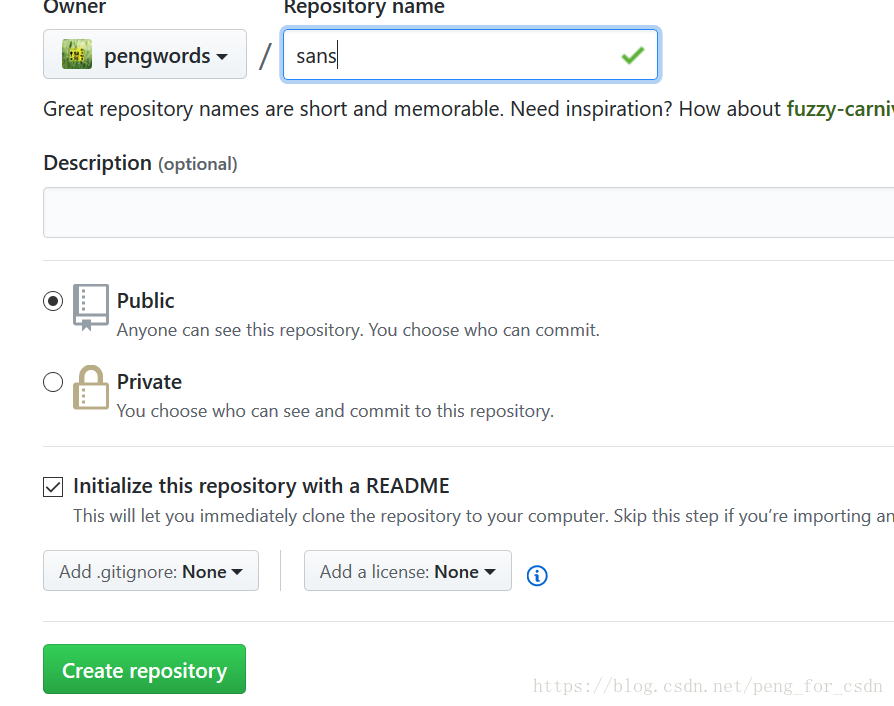Click the Create repository button
The width and height of the screenshot is (894, 706).
144,670
